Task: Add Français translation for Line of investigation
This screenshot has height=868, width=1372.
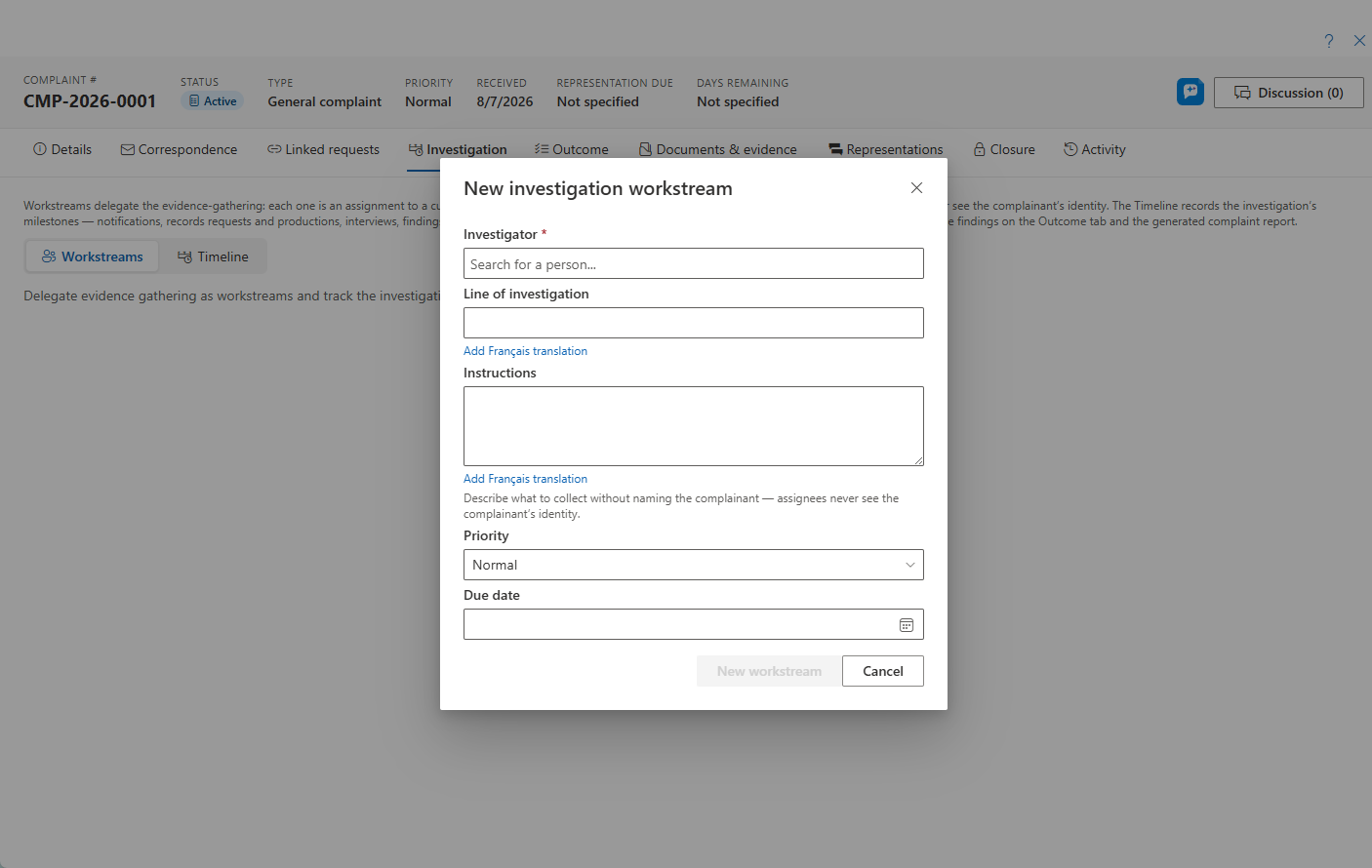Action: click(525, 351)
